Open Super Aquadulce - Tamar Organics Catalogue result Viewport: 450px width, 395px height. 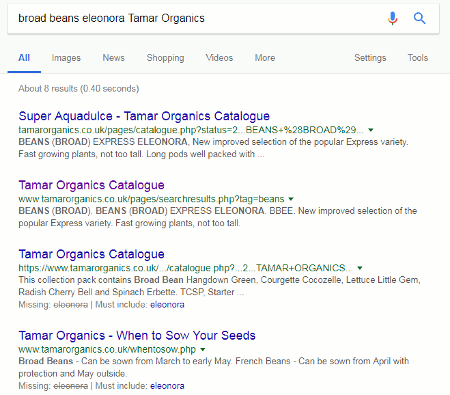click(144, 116)
